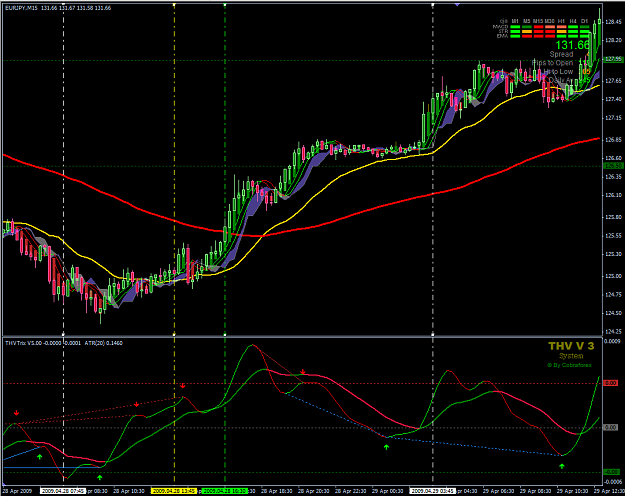Click the 128.45 value on the price scale
This screenshot has height=497, width=625.
[x=614, y=22]
